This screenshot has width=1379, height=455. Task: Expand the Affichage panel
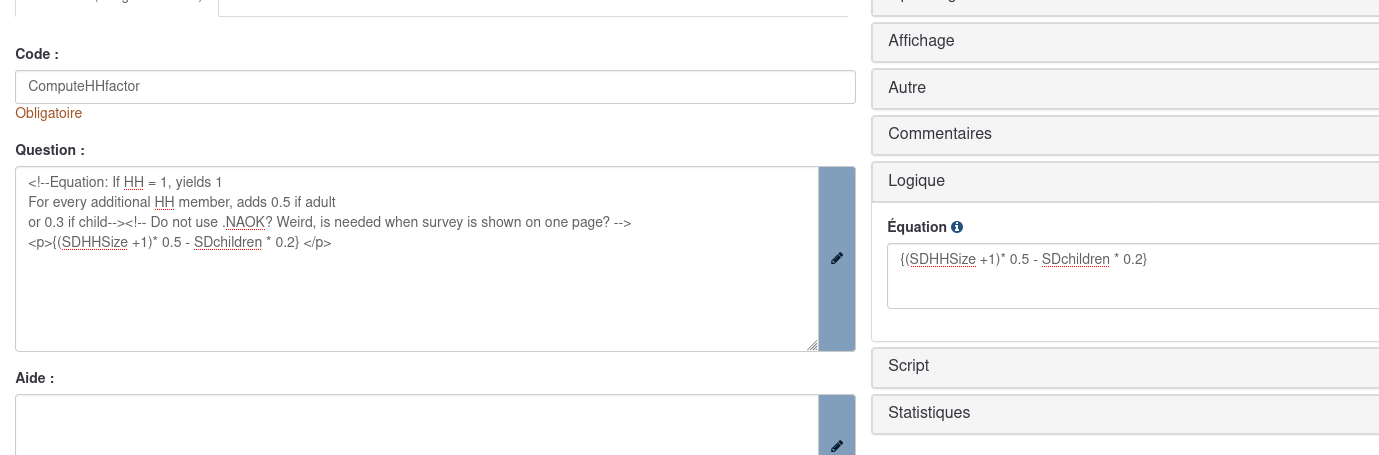pyautogui.click(x=1125, y=41)
